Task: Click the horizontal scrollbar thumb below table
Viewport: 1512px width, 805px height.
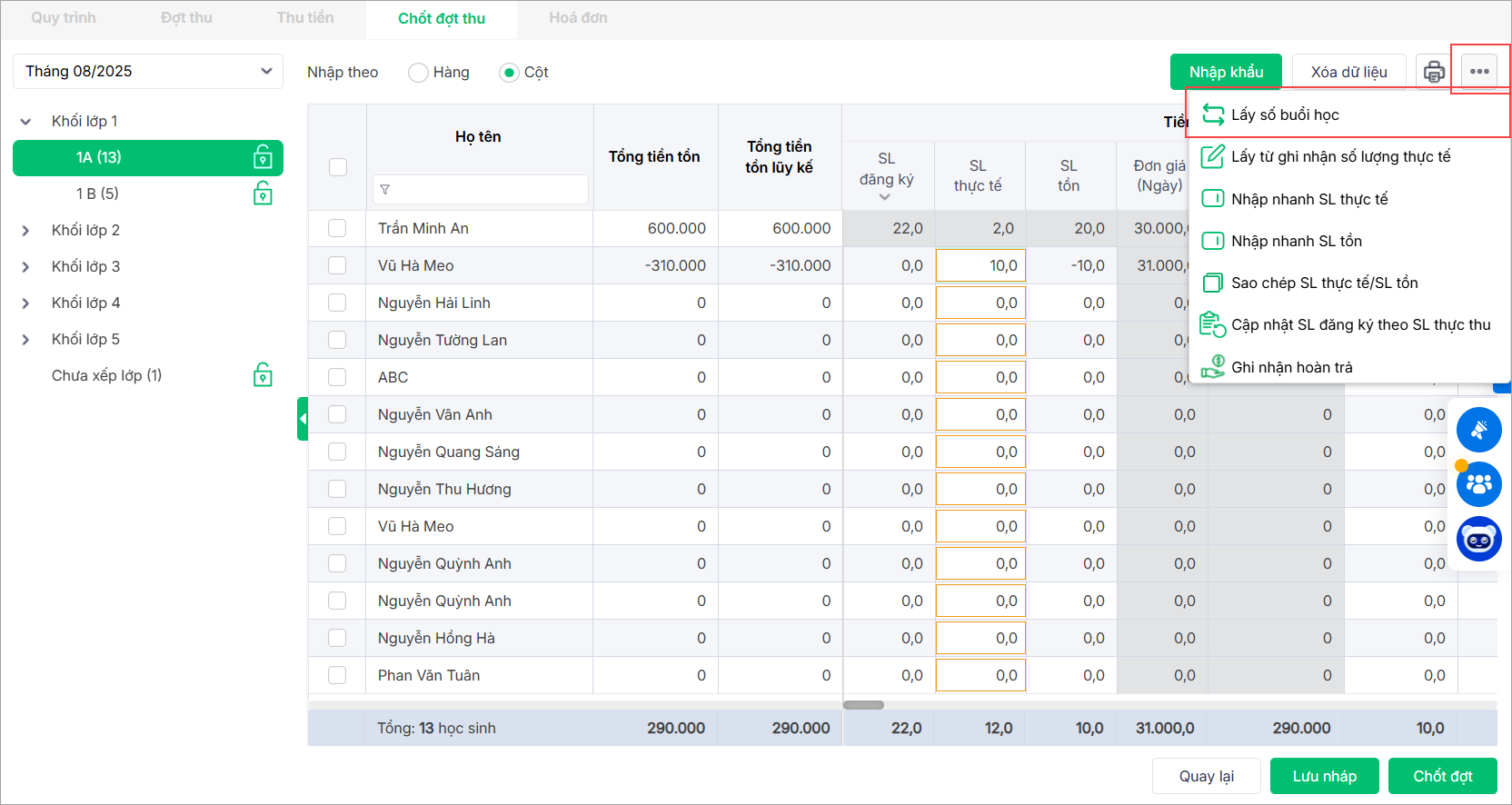Action: tap(863, 705)
